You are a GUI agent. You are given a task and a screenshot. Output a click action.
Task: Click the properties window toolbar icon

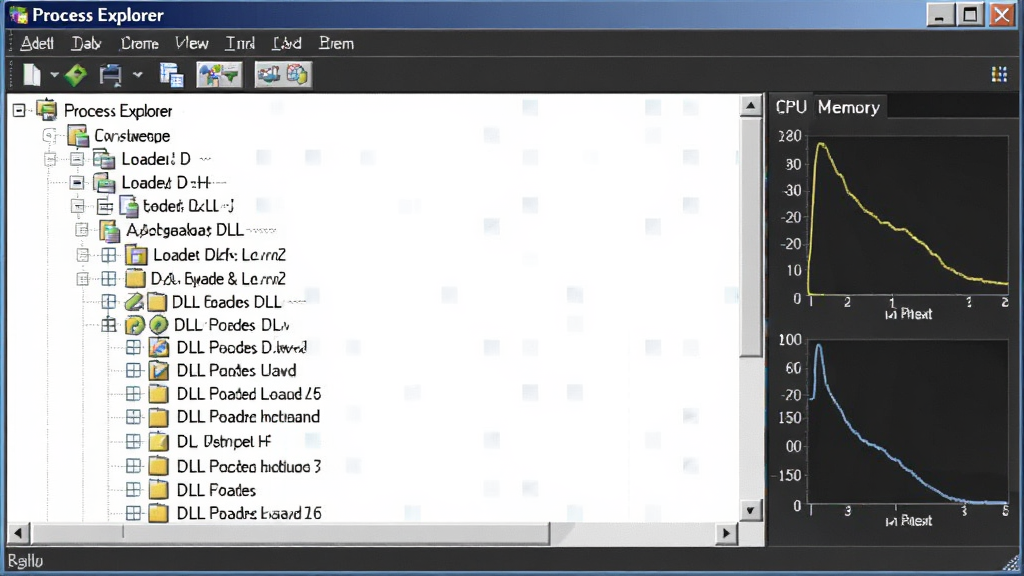click(x=172, y=75)
